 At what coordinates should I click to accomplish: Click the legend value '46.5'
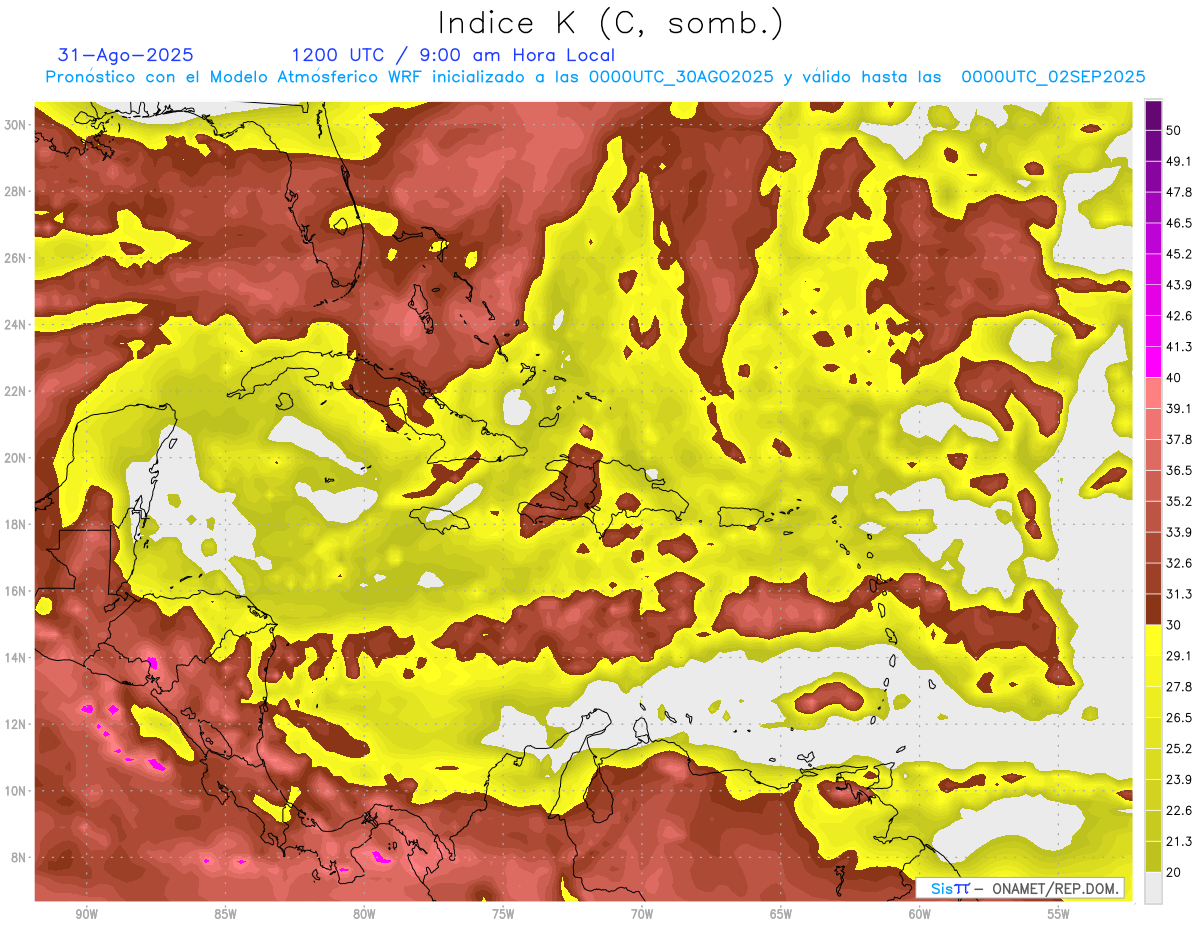coord(1179,223)
